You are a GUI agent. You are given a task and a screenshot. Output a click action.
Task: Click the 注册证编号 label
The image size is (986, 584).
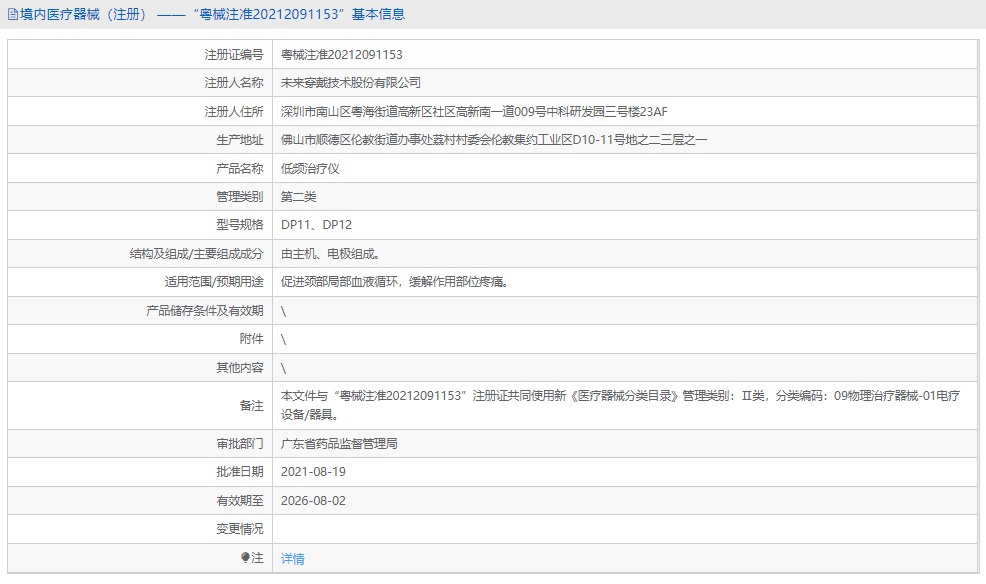[x=234, y=55]
